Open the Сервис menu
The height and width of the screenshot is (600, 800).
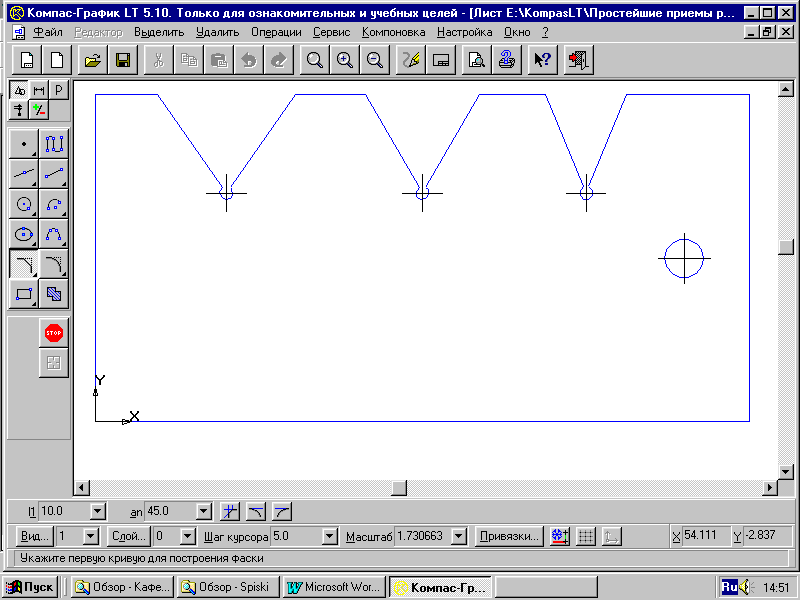332,32
